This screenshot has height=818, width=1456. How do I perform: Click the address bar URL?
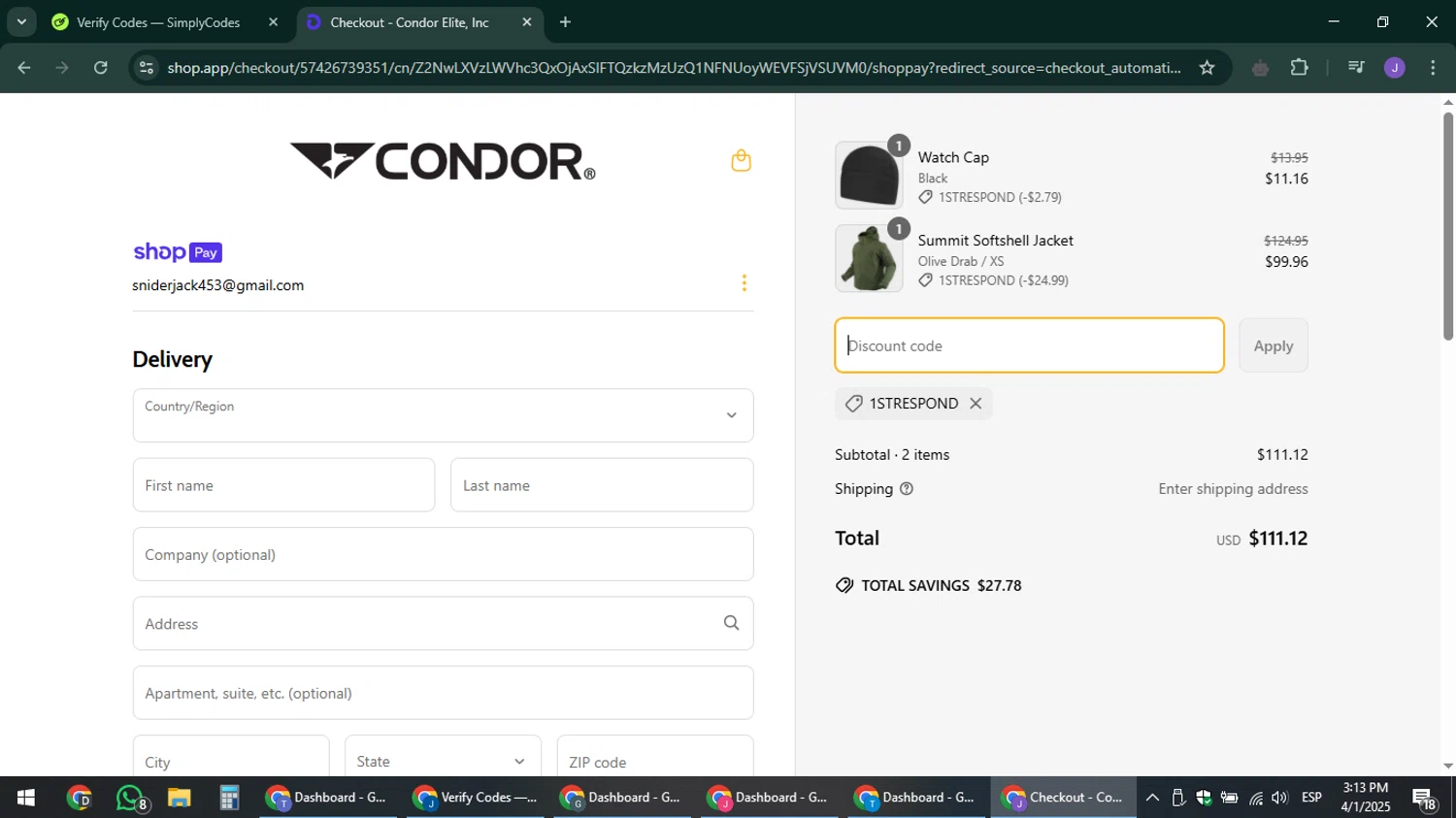point(674,68)
